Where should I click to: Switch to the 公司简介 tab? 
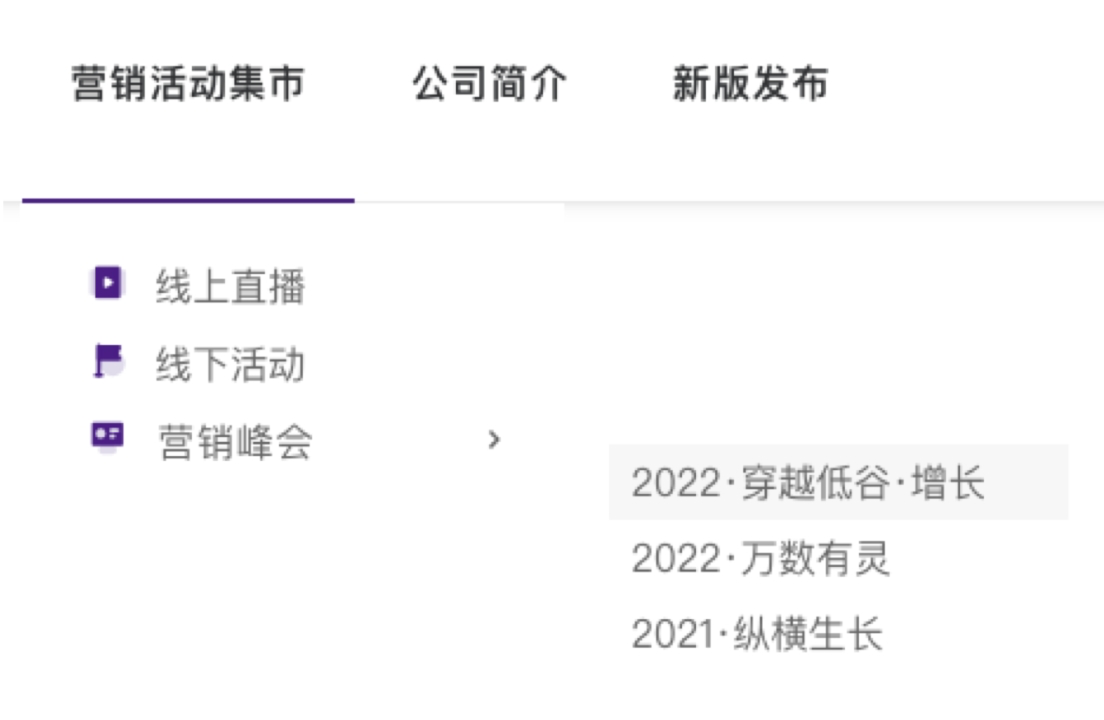(490, 84)
